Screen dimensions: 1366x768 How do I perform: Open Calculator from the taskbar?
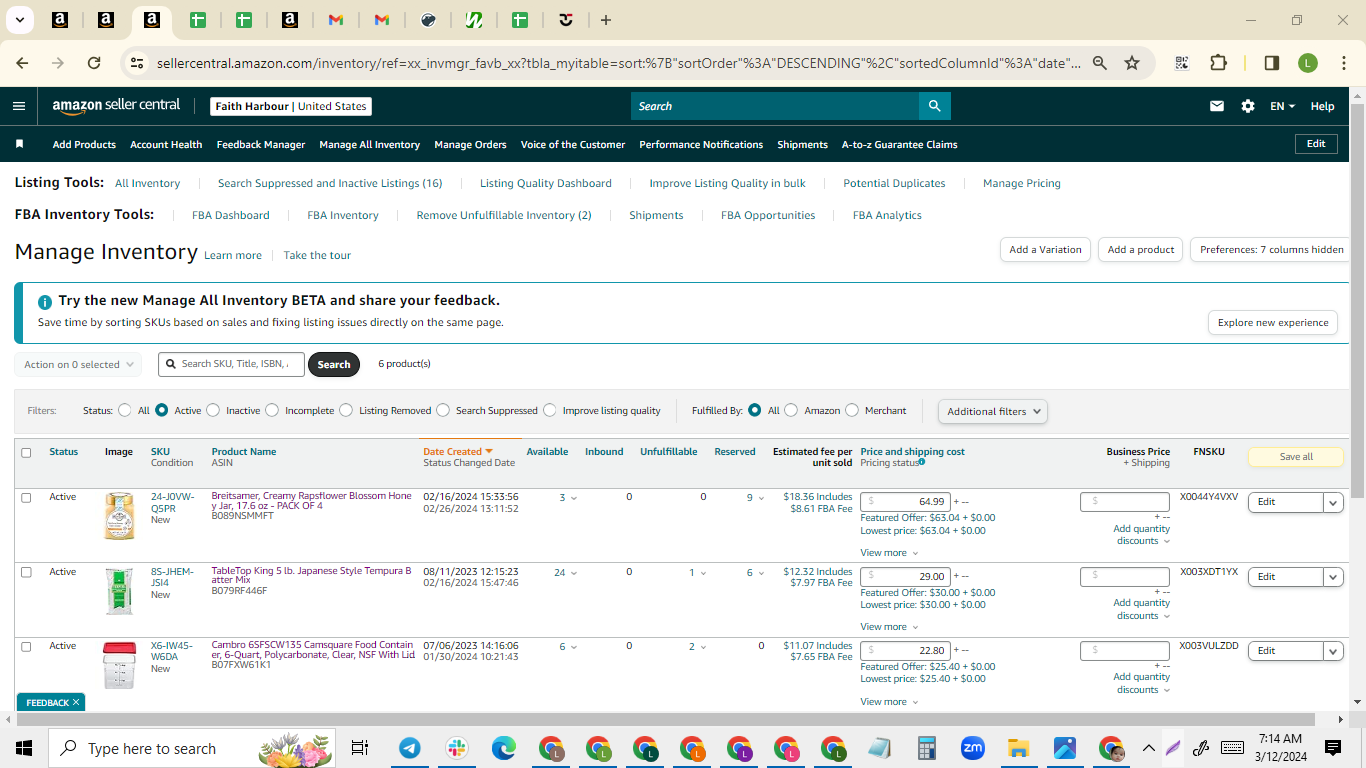click(x=927, y=748)
